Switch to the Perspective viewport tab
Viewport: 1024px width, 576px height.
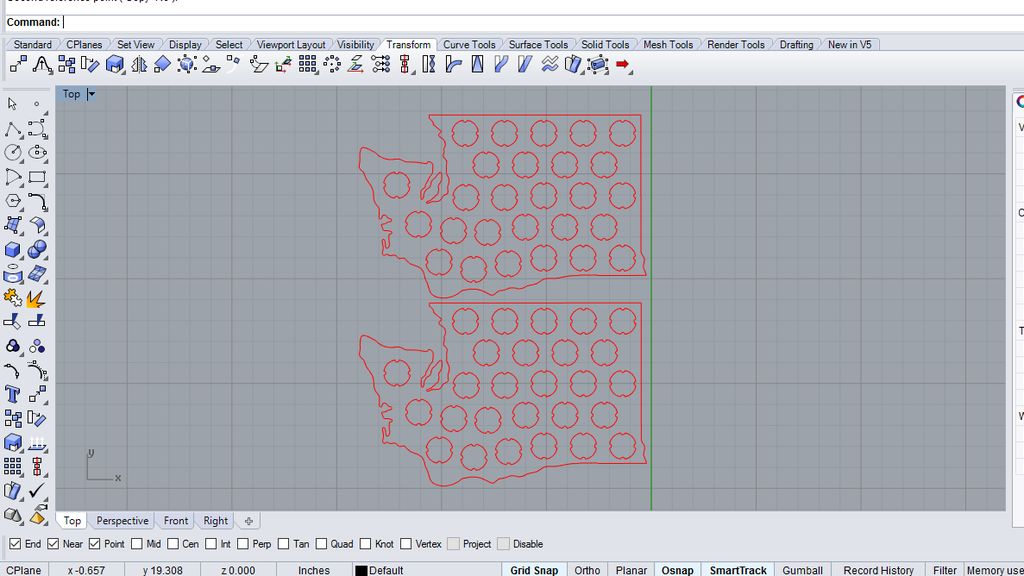point(122,520)
